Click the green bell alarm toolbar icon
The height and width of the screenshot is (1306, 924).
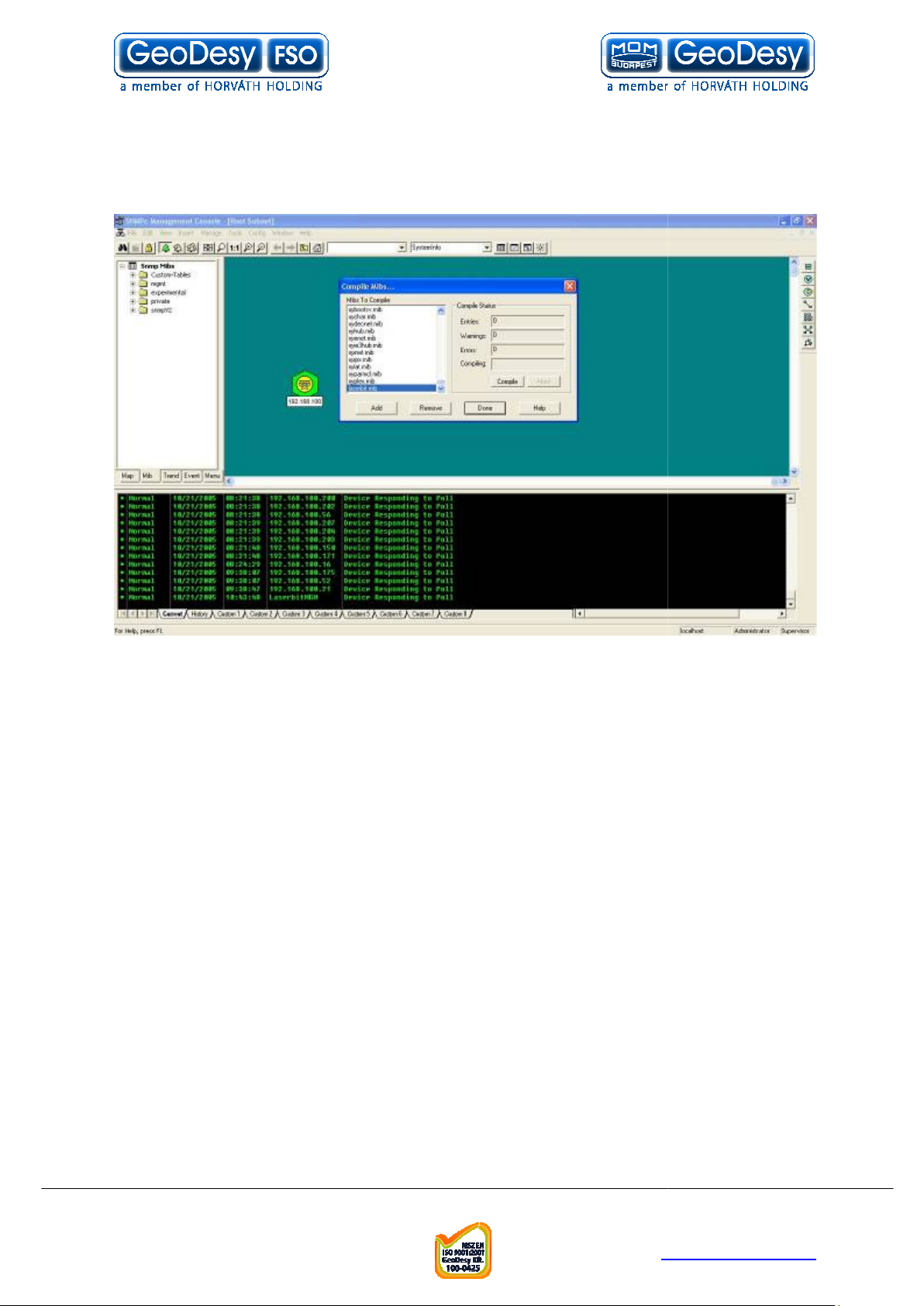pos(165,248)
